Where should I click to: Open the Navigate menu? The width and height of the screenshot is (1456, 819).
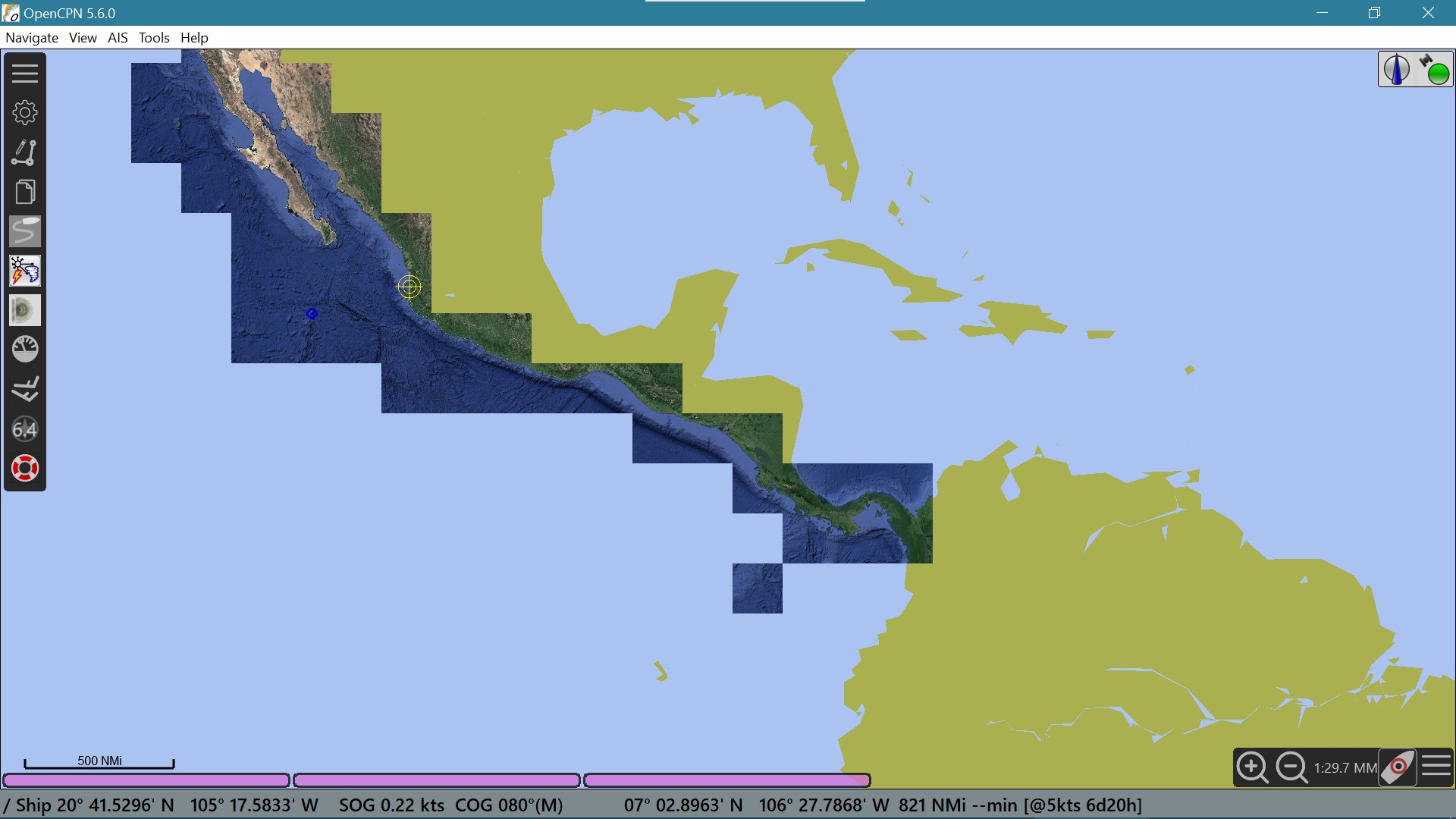(x=31, y=37)
